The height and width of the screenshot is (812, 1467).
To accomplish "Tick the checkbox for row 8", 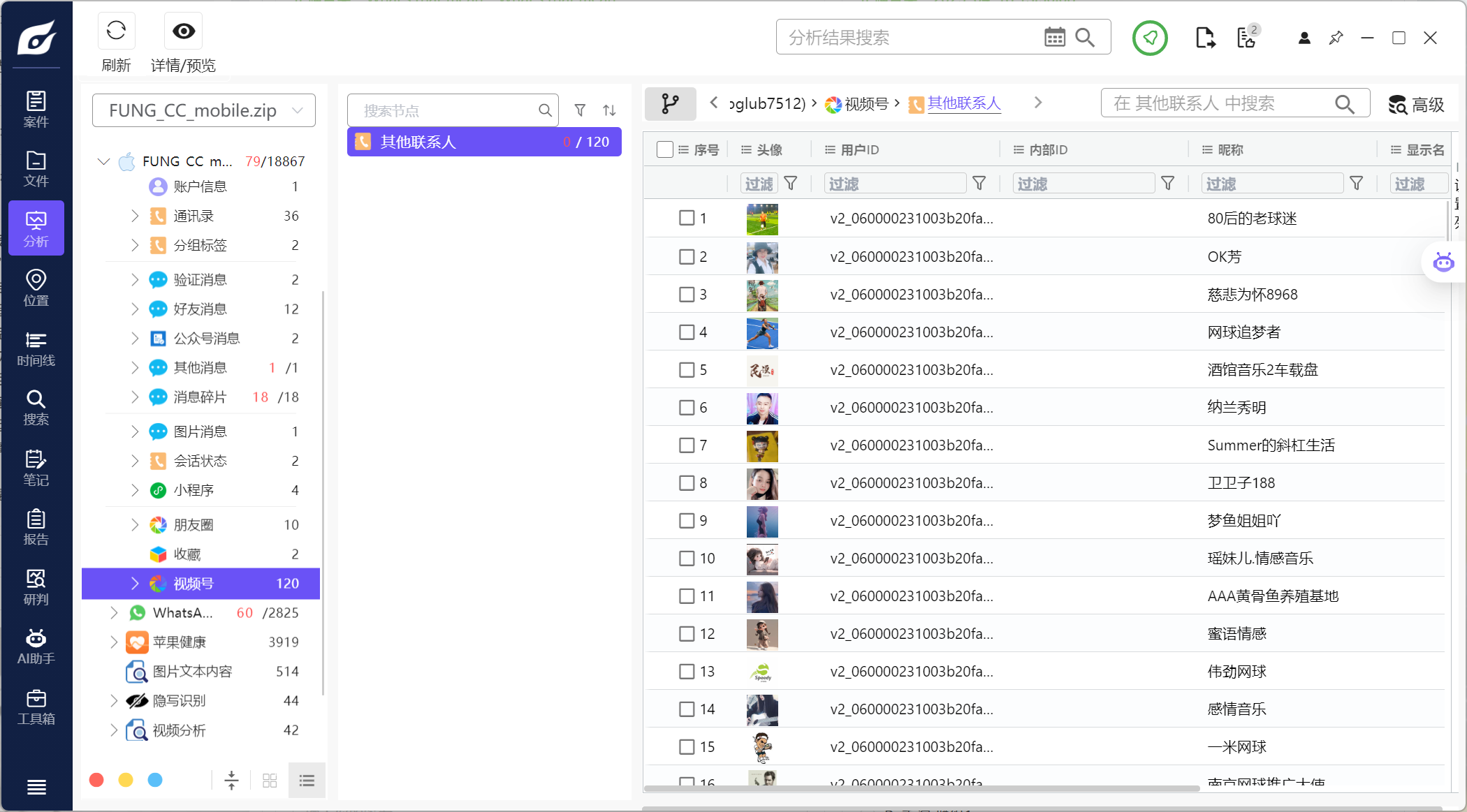I will (x=687, y=482).
